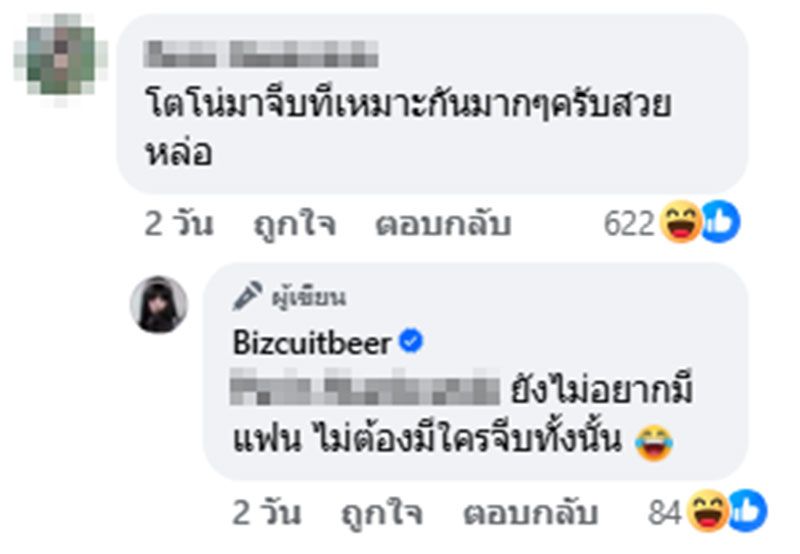Click ถูกใจ under the first comment
Viewport: 800px width, 554px height.
pyautogui.click(x=295, y=224)
